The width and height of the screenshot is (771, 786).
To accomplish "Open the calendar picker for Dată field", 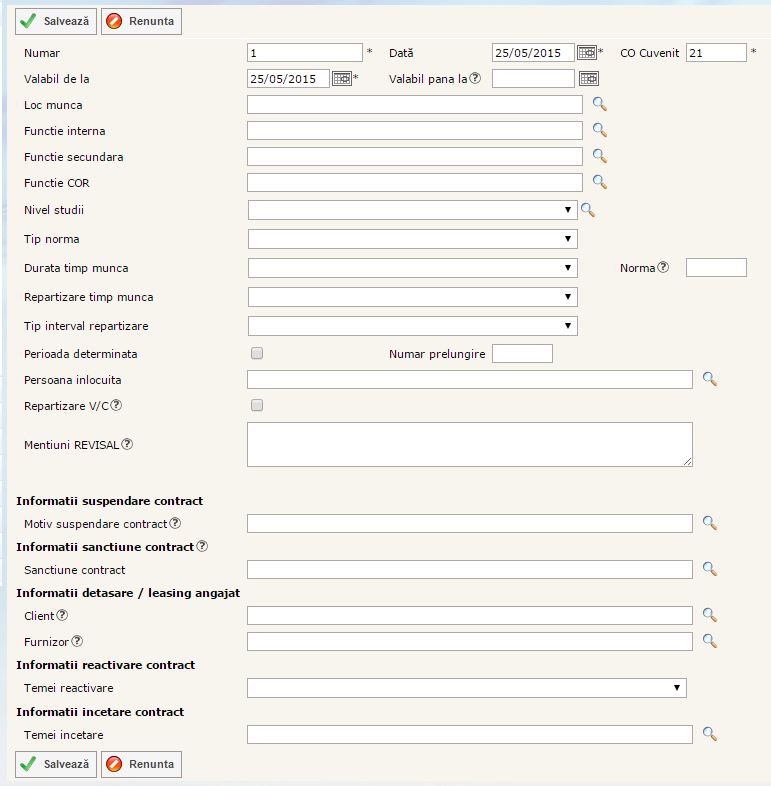I will coord(587,53).
